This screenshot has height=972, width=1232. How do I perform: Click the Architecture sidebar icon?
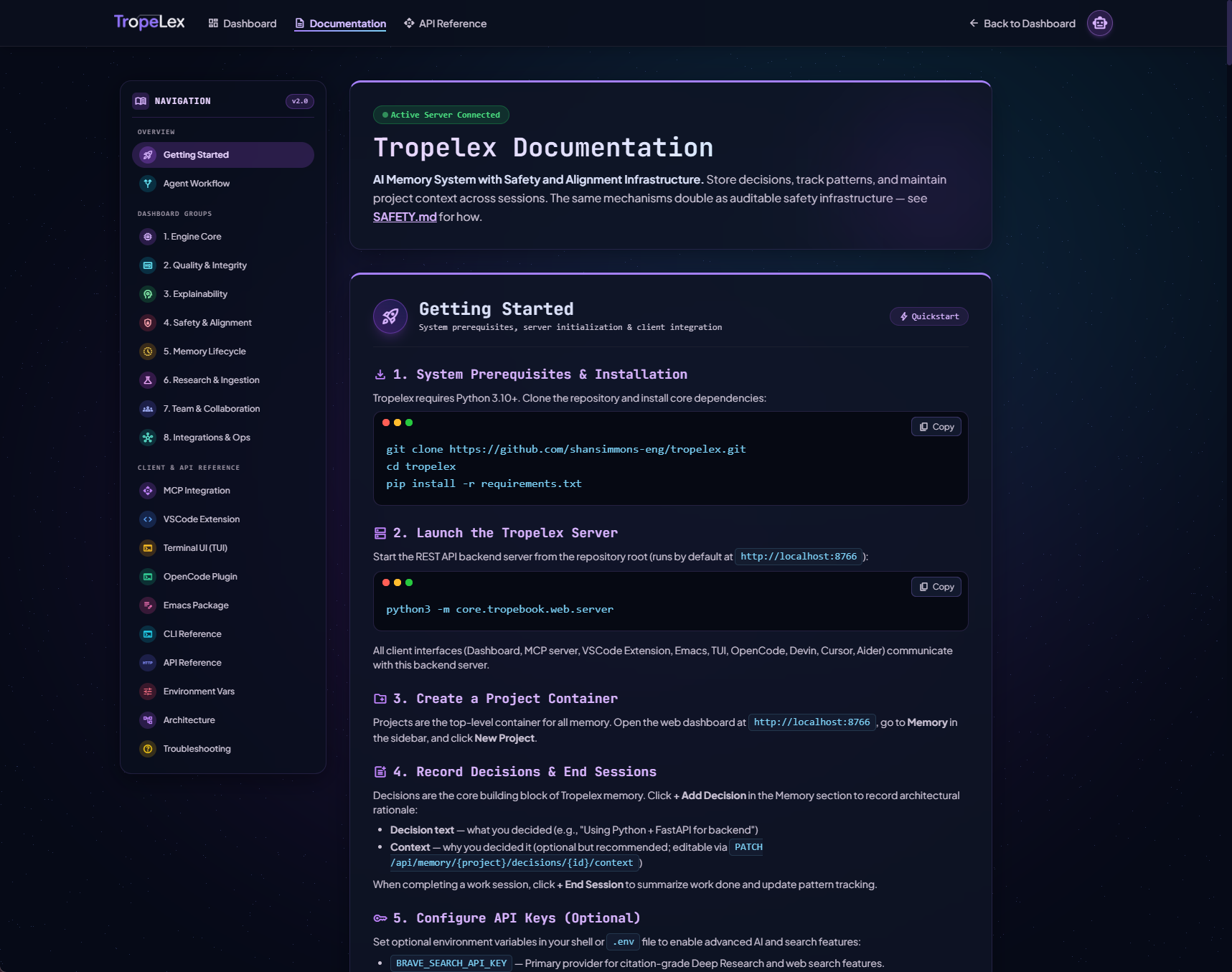(x=148, y=720)
